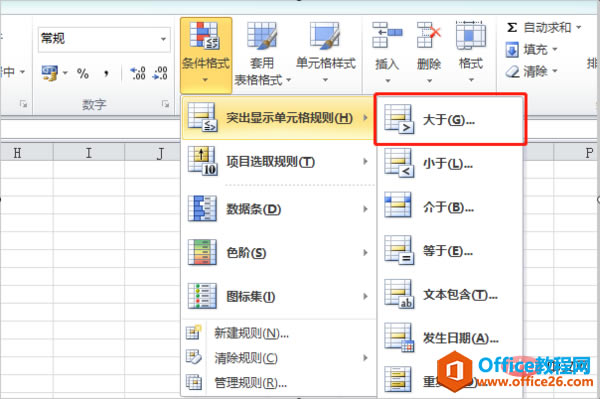The image size is (600, 399).
Task: Select 大于(G) greater than rule
Action: [450, 119]
